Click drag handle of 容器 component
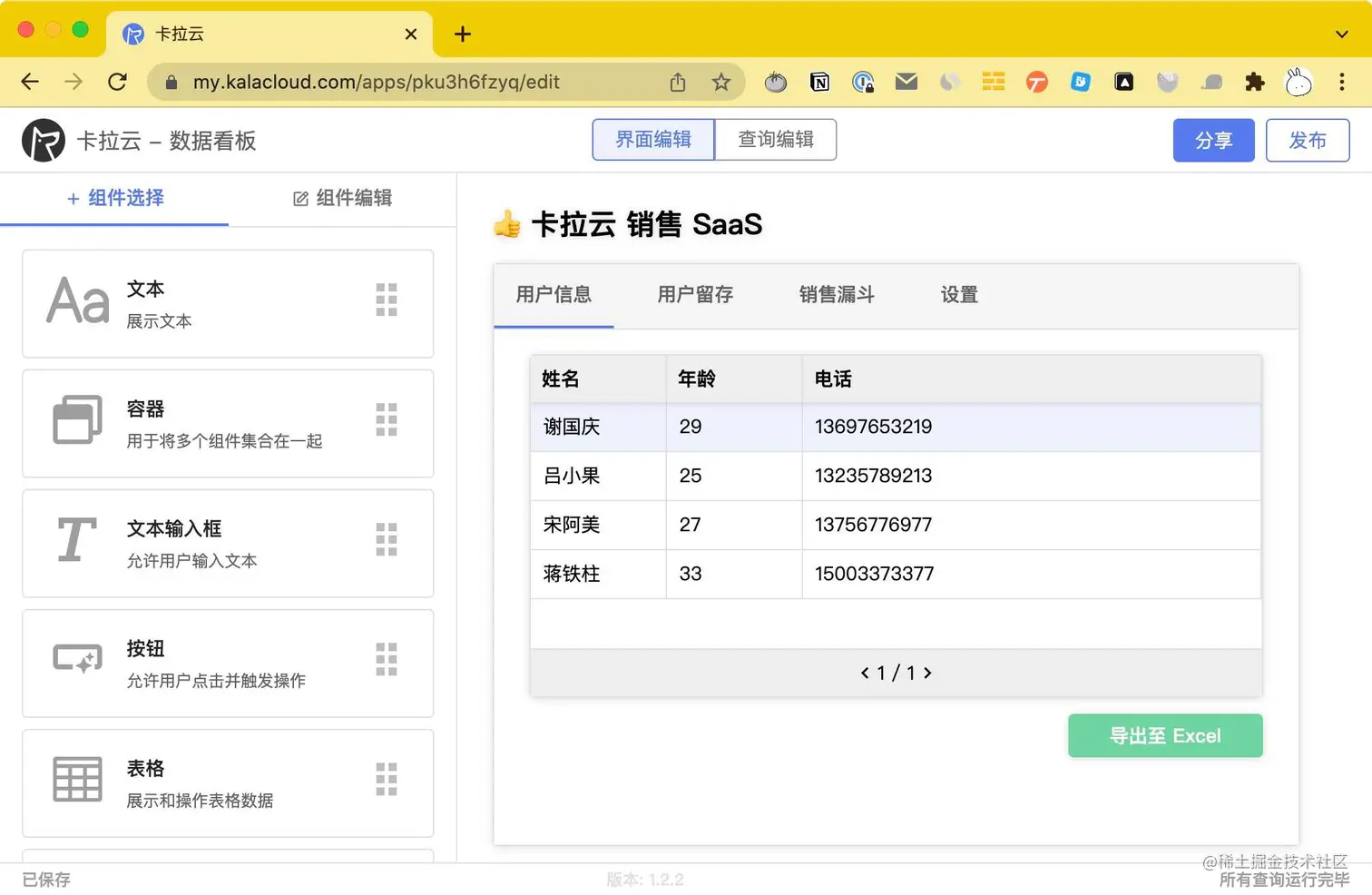Viewport: 1372px width, 895px height. 387,419
